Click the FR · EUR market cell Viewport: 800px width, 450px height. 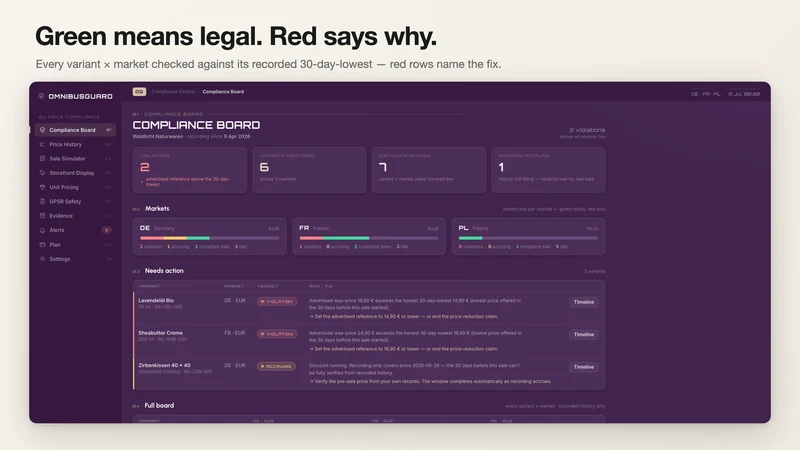pos(235,333)
